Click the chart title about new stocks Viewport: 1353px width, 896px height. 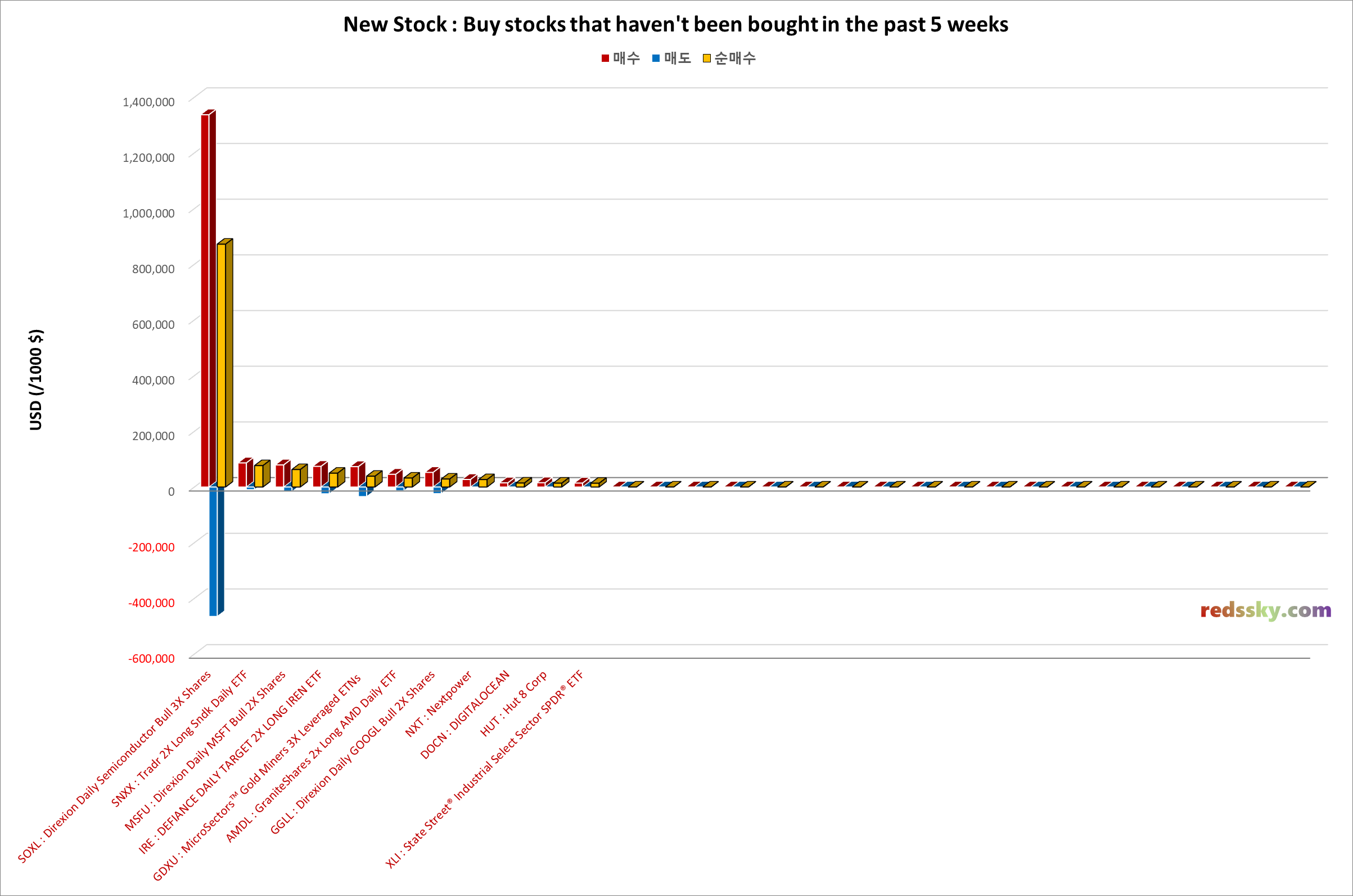click(x=675, y=25)
